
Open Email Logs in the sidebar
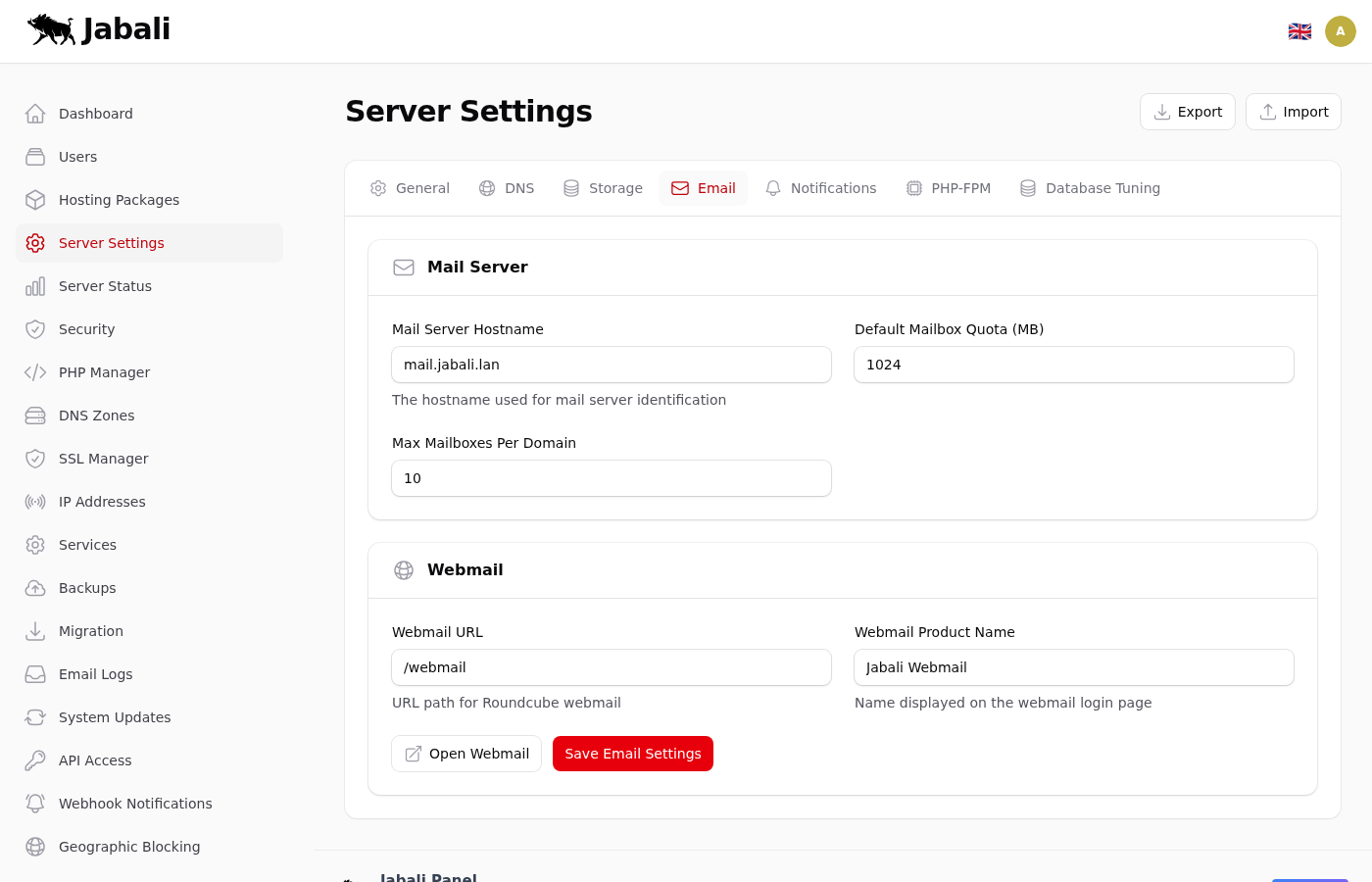[95, 674]
